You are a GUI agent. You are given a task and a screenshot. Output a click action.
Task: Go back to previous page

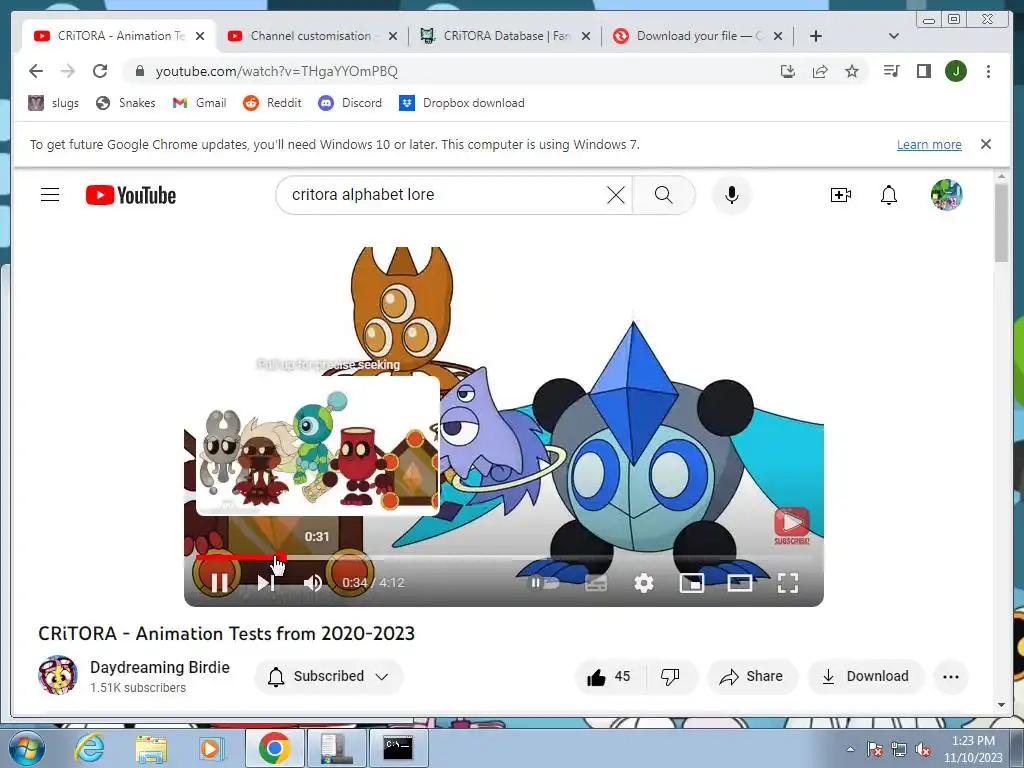click(x=36, y=71)
